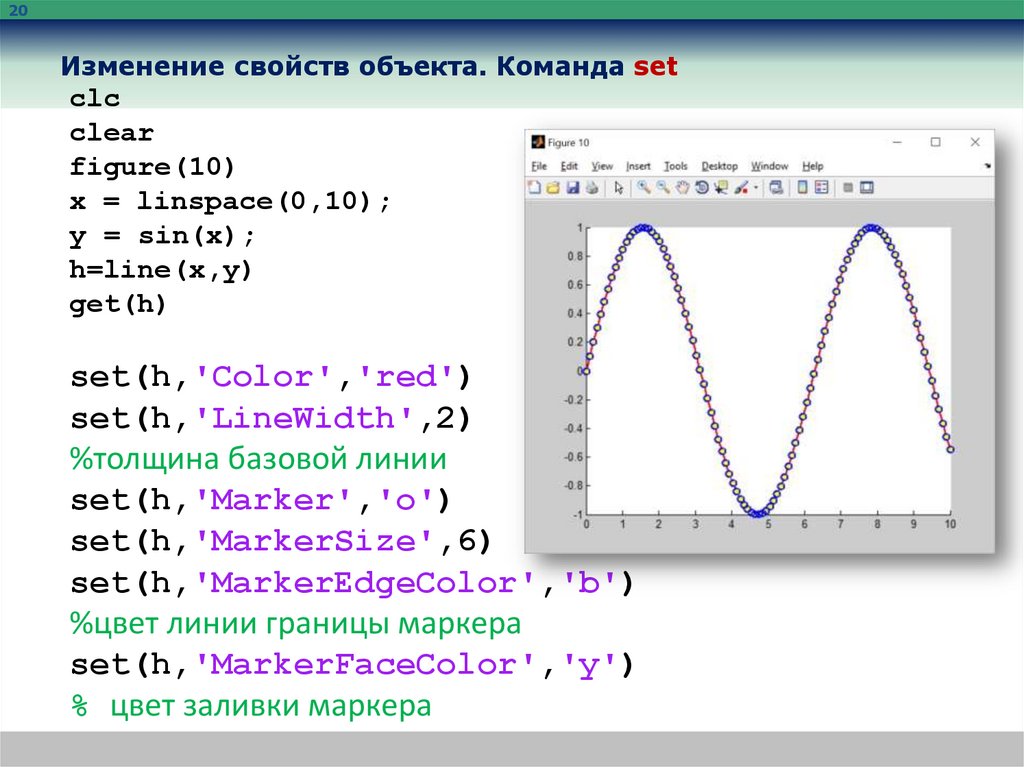The image size is (1024, 767).
Task: Open the Brush tool color dropdown arrow
Action: tap(756, 188)
